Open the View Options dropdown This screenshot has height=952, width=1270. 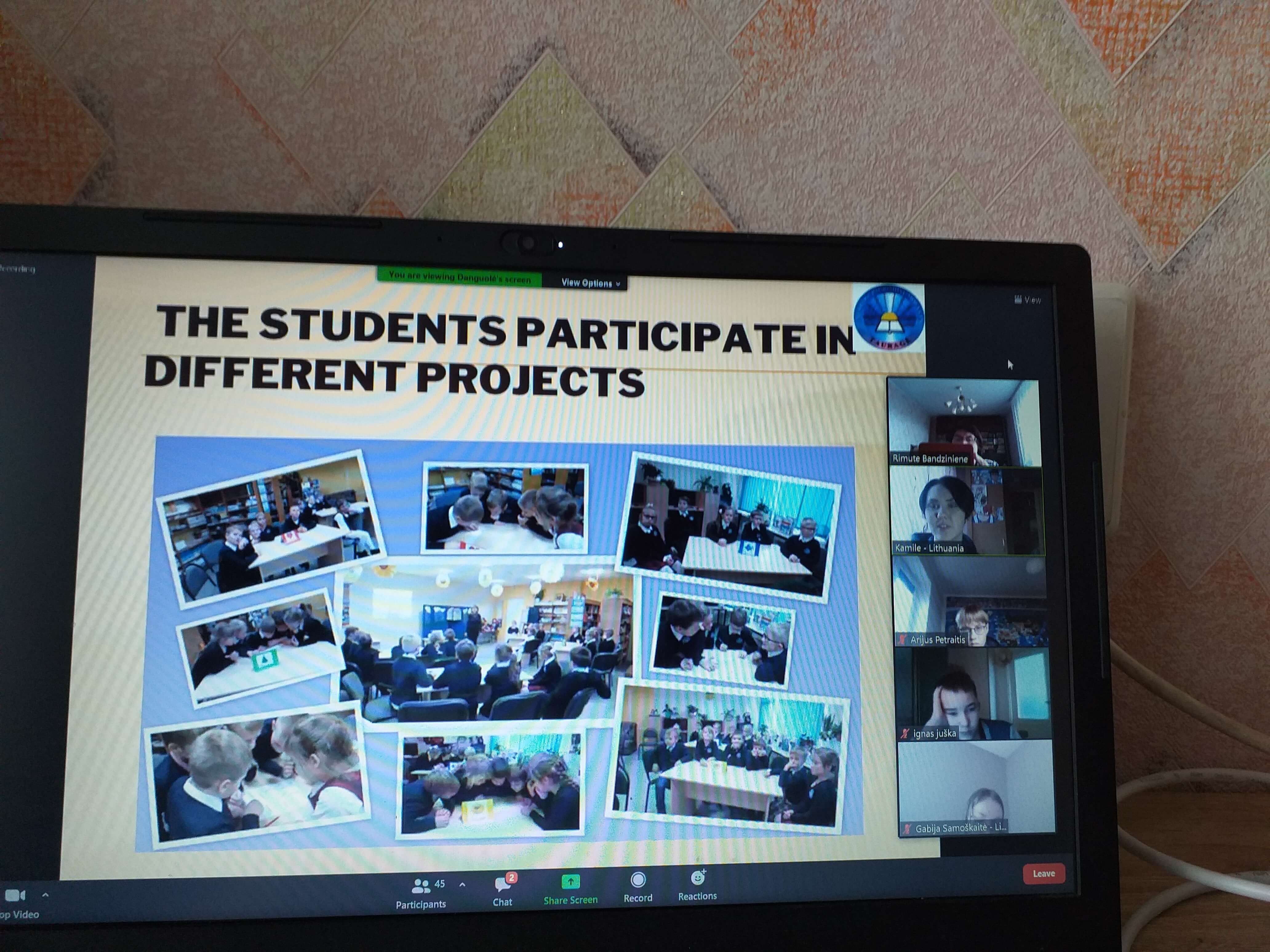tap(590, 283)
